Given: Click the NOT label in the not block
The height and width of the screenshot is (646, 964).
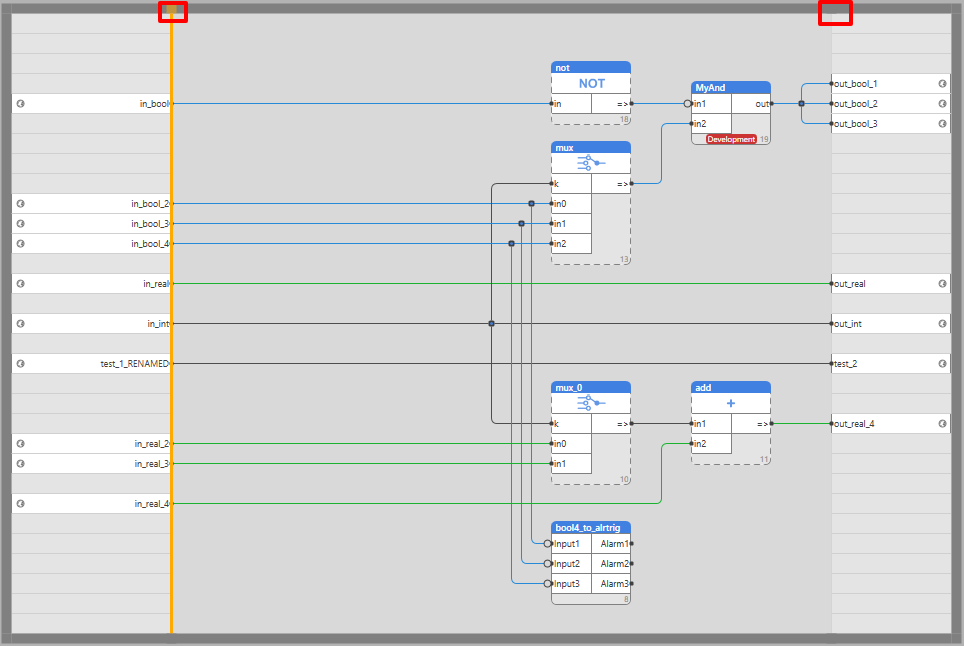Looking at the screenshot, I should [591, 84].
